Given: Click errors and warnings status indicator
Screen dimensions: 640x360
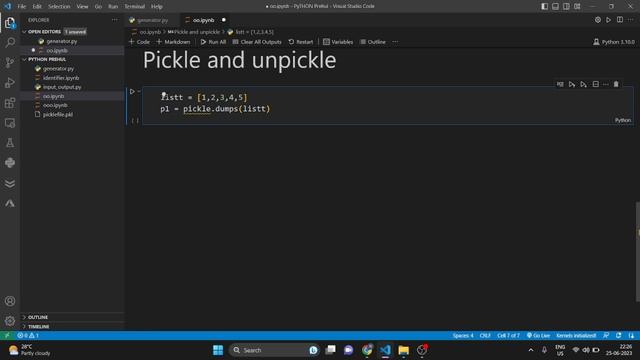Looking at the screenshot, I should tap(28, 336).
